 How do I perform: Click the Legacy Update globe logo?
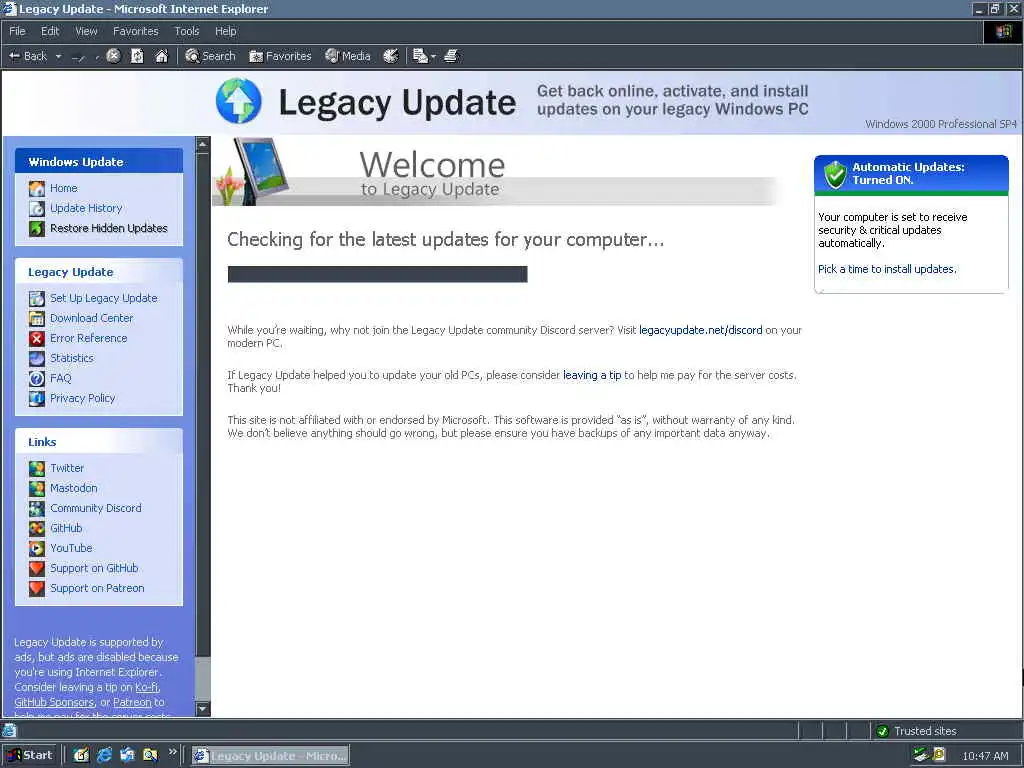(238, 101)
